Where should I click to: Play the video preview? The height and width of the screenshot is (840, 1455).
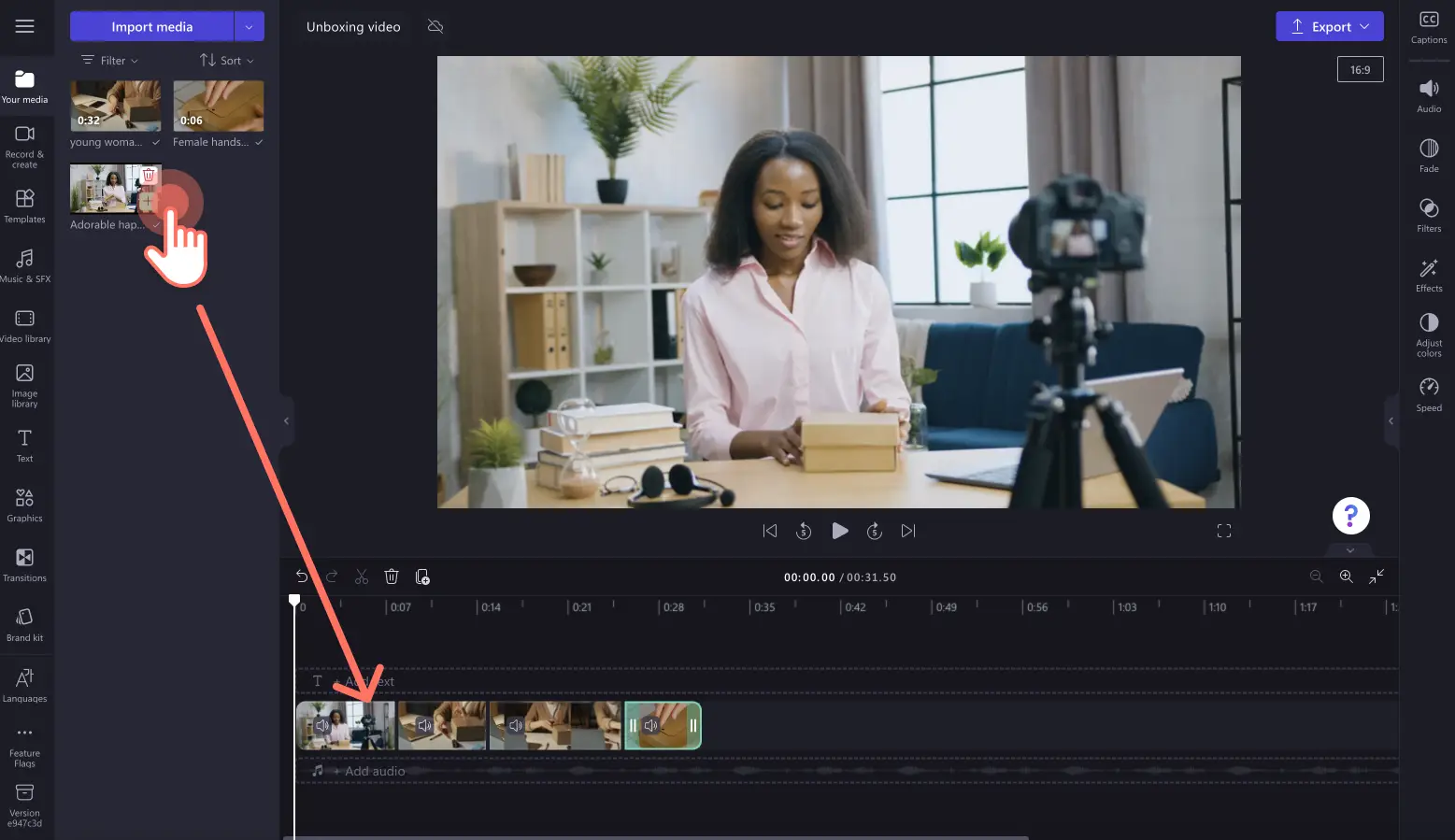pos(840,531)
